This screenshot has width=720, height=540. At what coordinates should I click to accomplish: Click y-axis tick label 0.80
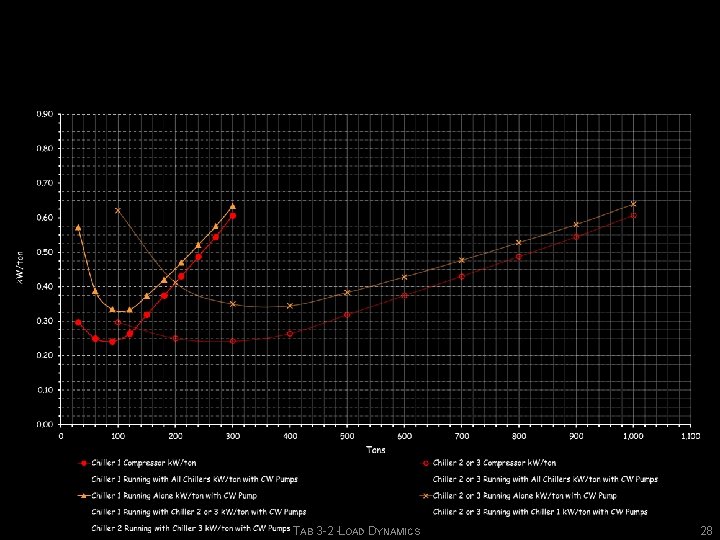[x=45, y=148]
